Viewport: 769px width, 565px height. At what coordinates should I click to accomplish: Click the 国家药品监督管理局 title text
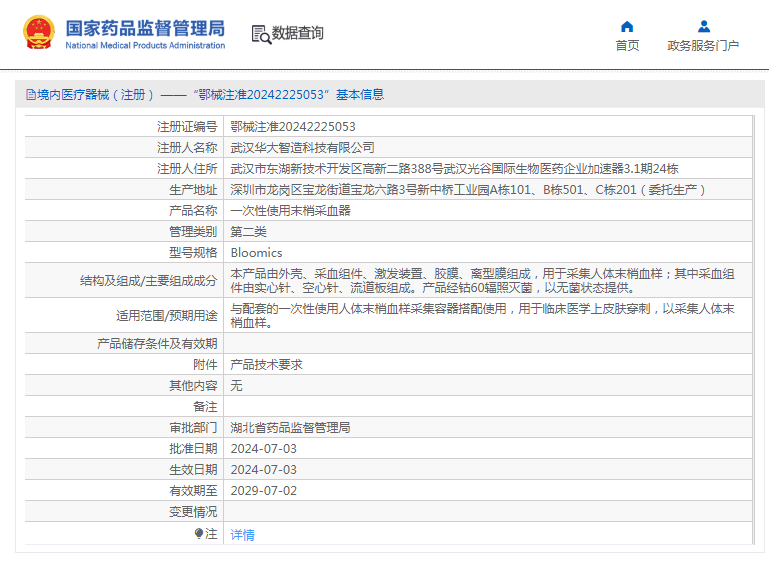coord(145,28)
